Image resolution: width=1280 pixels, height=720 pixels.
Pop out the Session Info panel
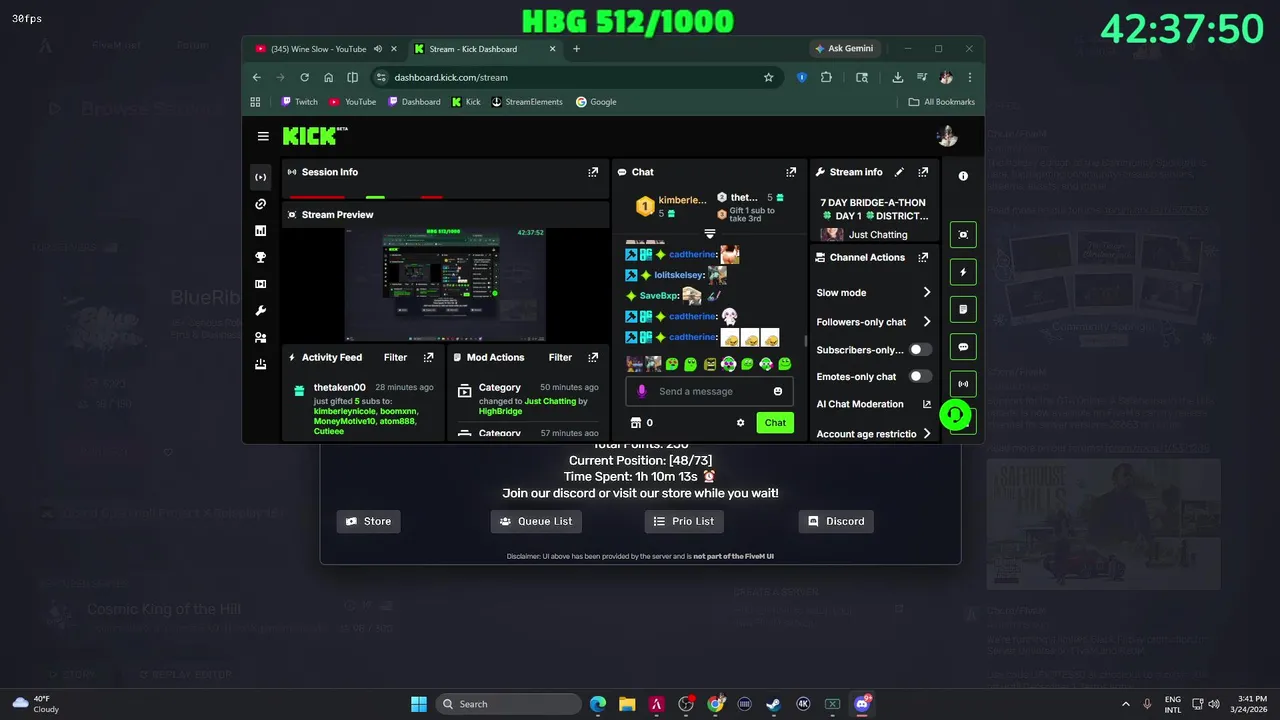coord(593,172)
